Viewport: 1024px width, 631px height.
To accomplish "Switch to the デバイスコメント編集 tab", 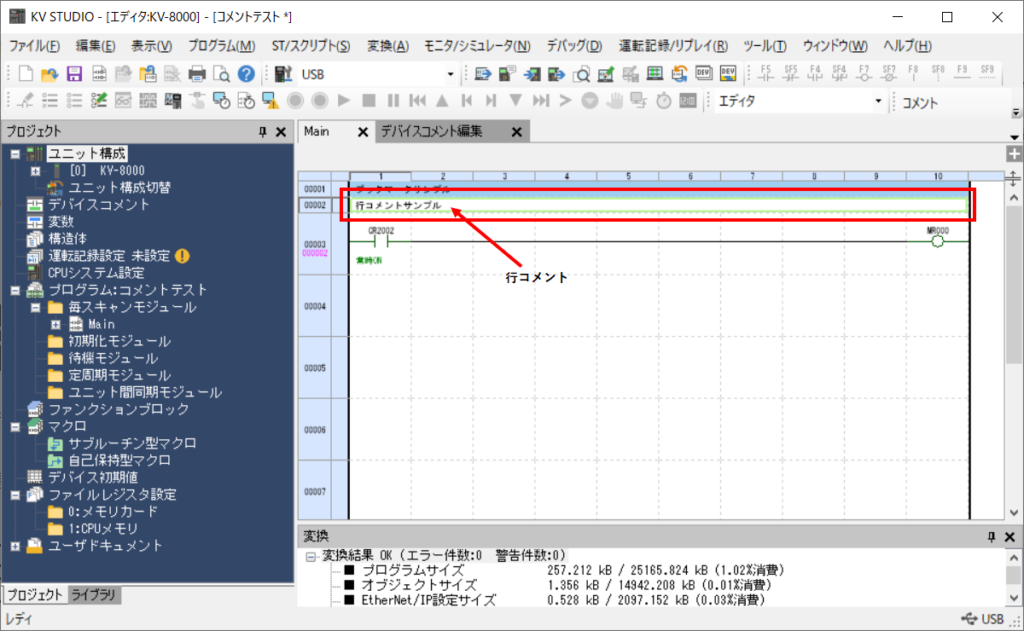I will (x=430, y=131).
